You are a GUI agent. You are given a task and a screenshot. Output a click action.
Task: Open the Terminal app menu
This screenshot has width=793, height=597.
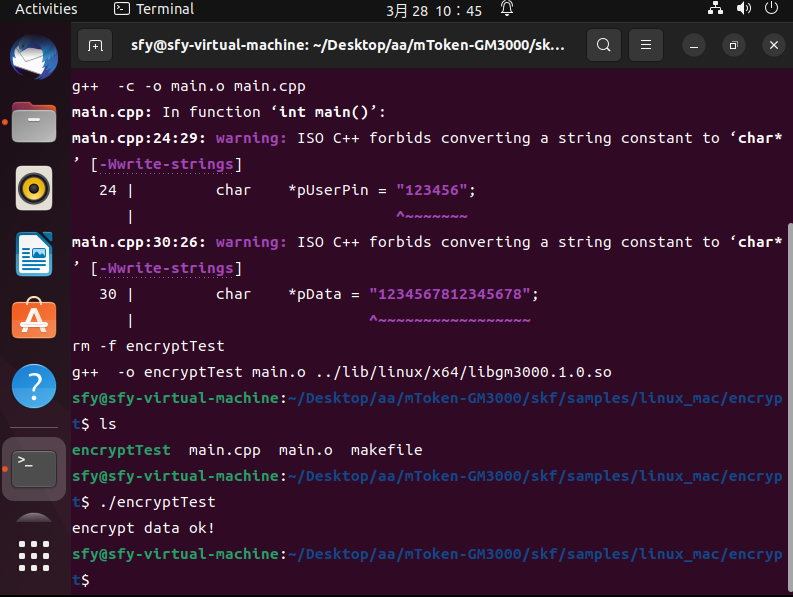pos(153,9)
